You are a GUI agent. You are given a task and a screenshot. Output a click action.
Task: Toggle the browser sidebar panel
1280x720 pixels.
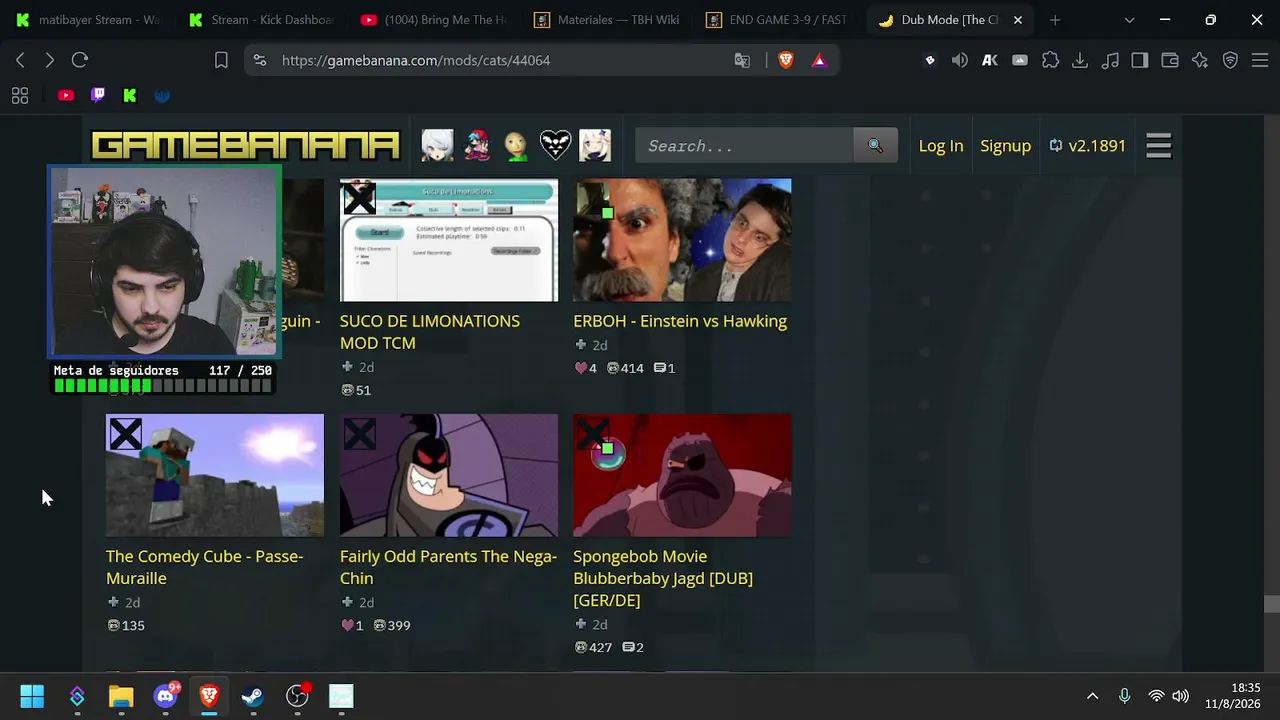click(1140, 60)
